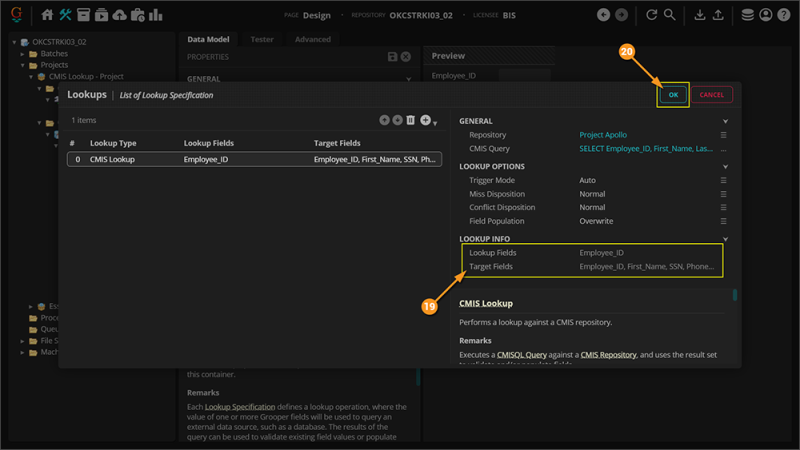
Task: Collapse the LOOKUP OPTIONS section
Action: click(725, 166)
